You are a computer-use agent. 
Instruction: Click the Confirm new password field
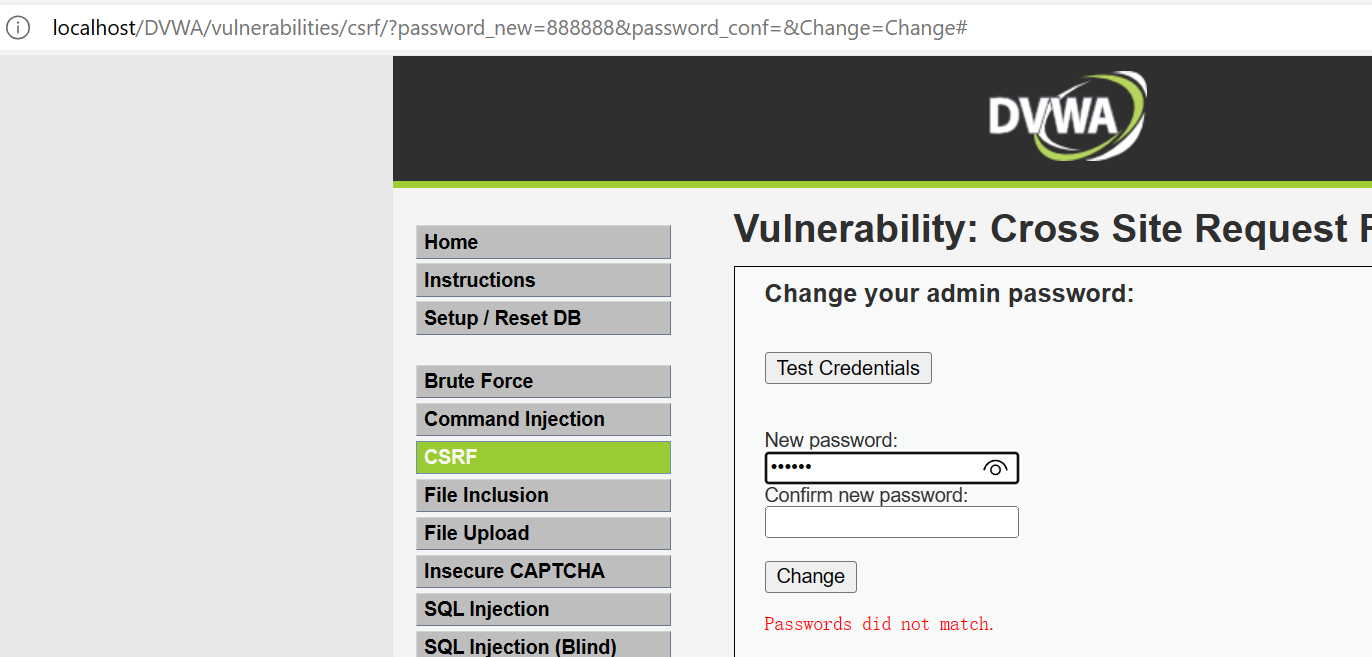pos(891,522)
